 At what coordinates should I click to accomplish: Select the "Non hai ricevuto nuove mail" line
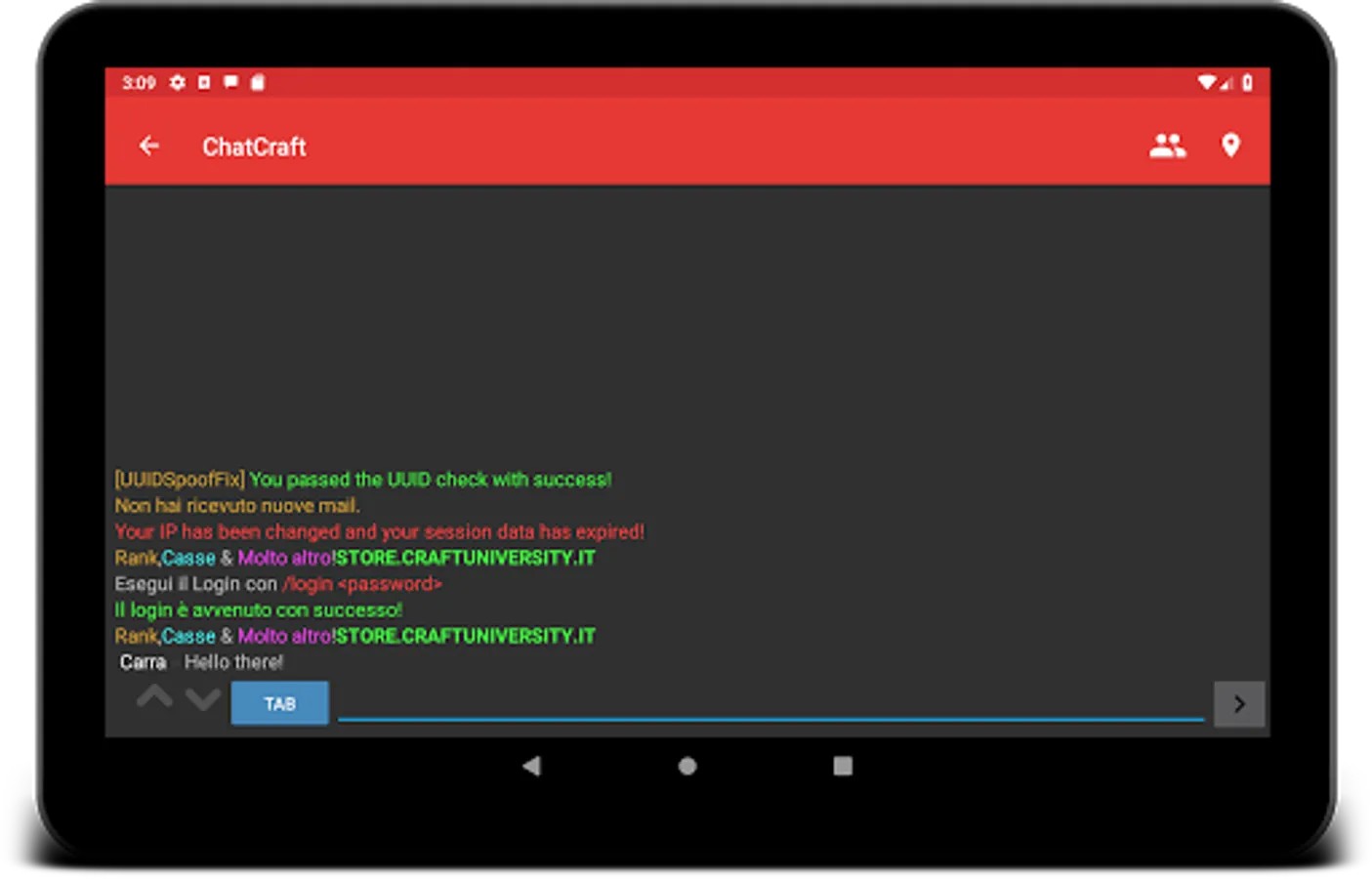[x=237, y=506]
